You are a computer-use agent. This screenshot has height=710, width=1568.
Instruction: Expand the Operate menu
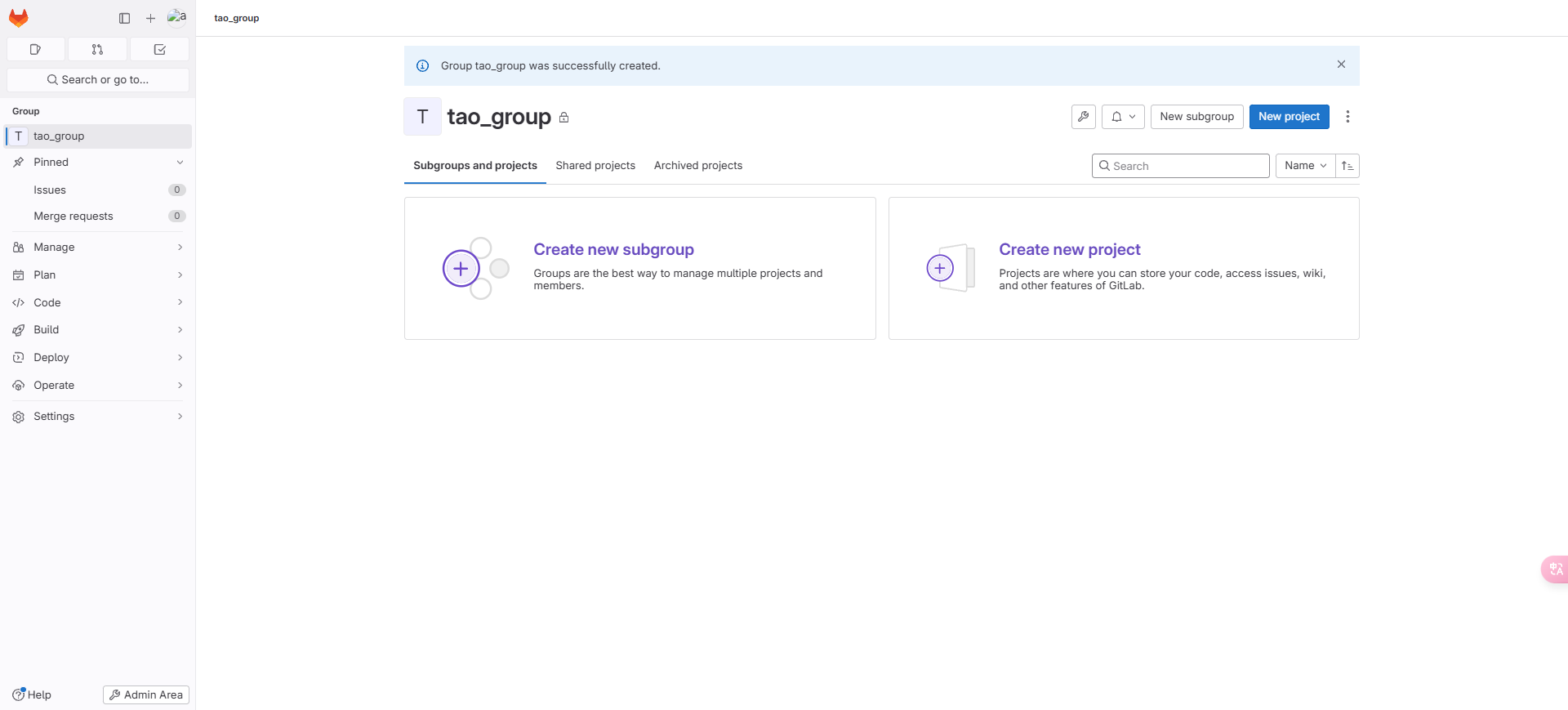pos(98,385)
